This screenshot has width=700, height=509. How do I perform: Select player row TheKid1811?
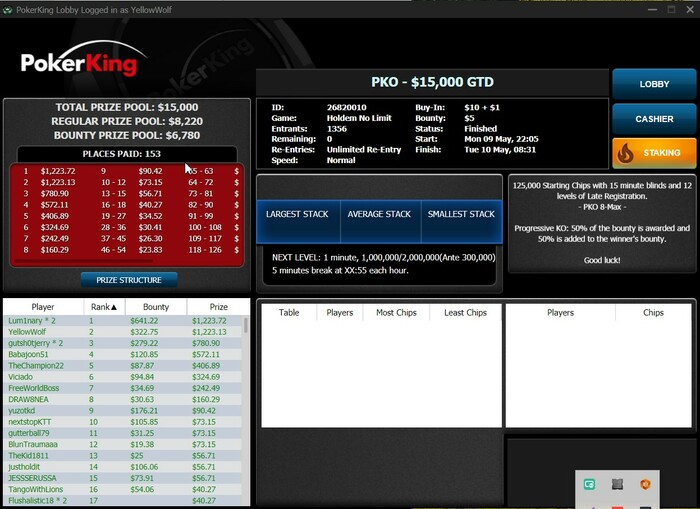point(123,455)
